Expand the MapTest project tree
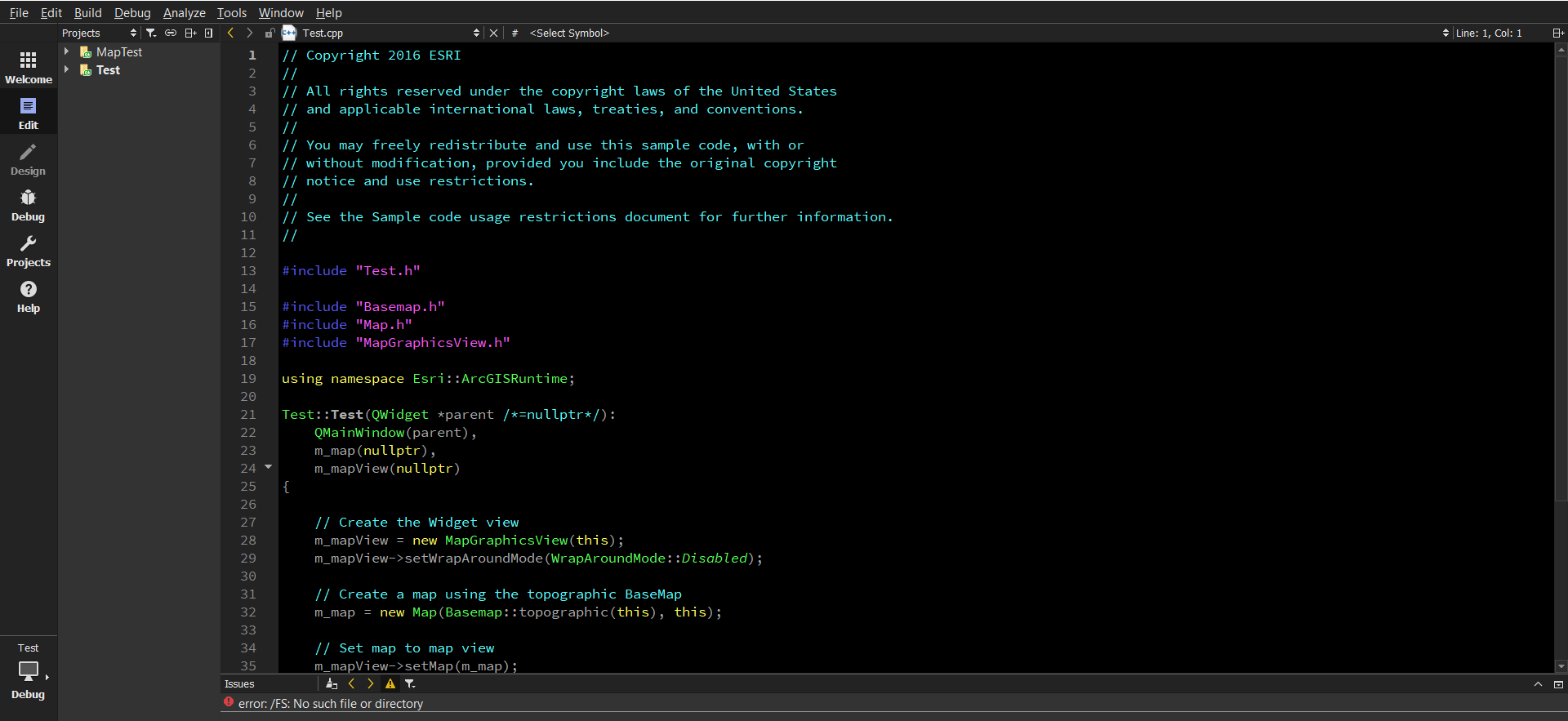This screenshot has height=721, width=1568. [67, 51]
